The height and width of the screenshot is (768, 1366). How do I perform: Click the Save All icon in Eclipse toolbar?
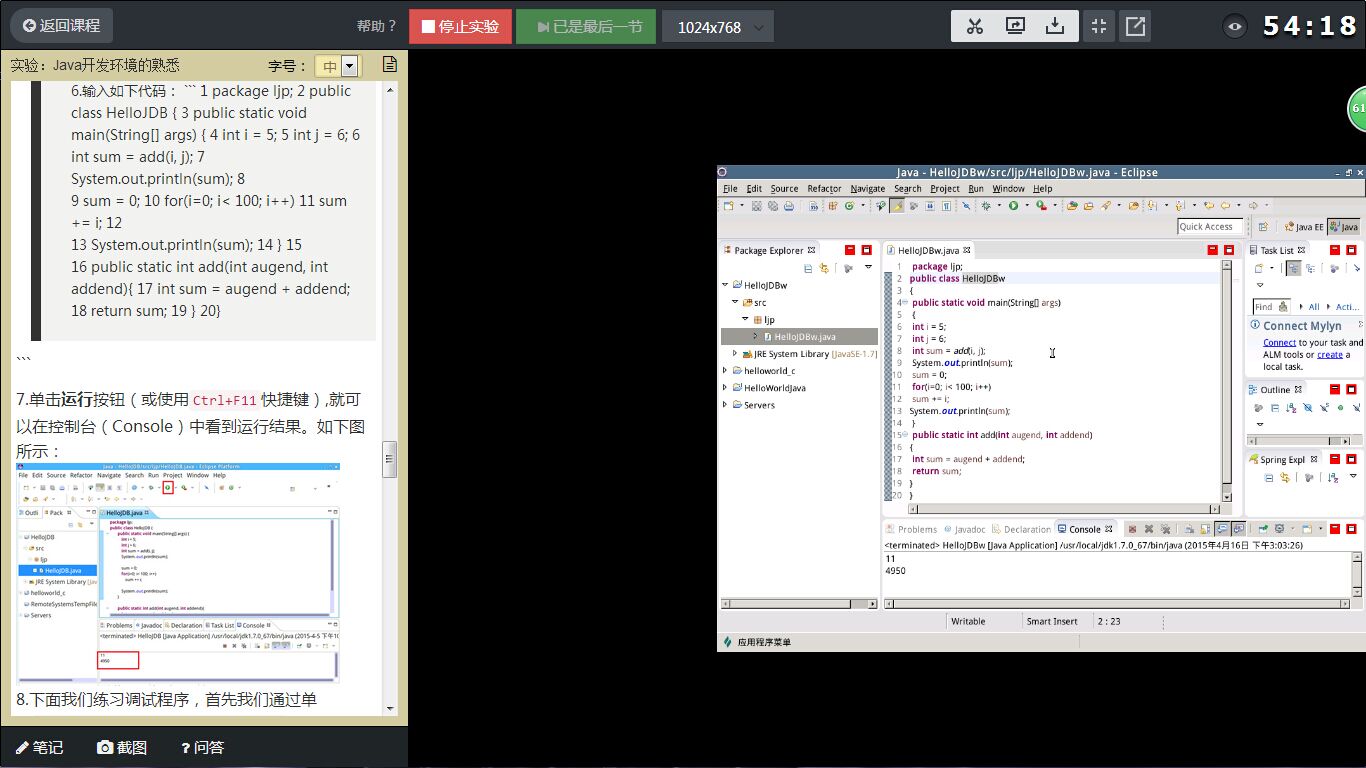click(773, 205)
